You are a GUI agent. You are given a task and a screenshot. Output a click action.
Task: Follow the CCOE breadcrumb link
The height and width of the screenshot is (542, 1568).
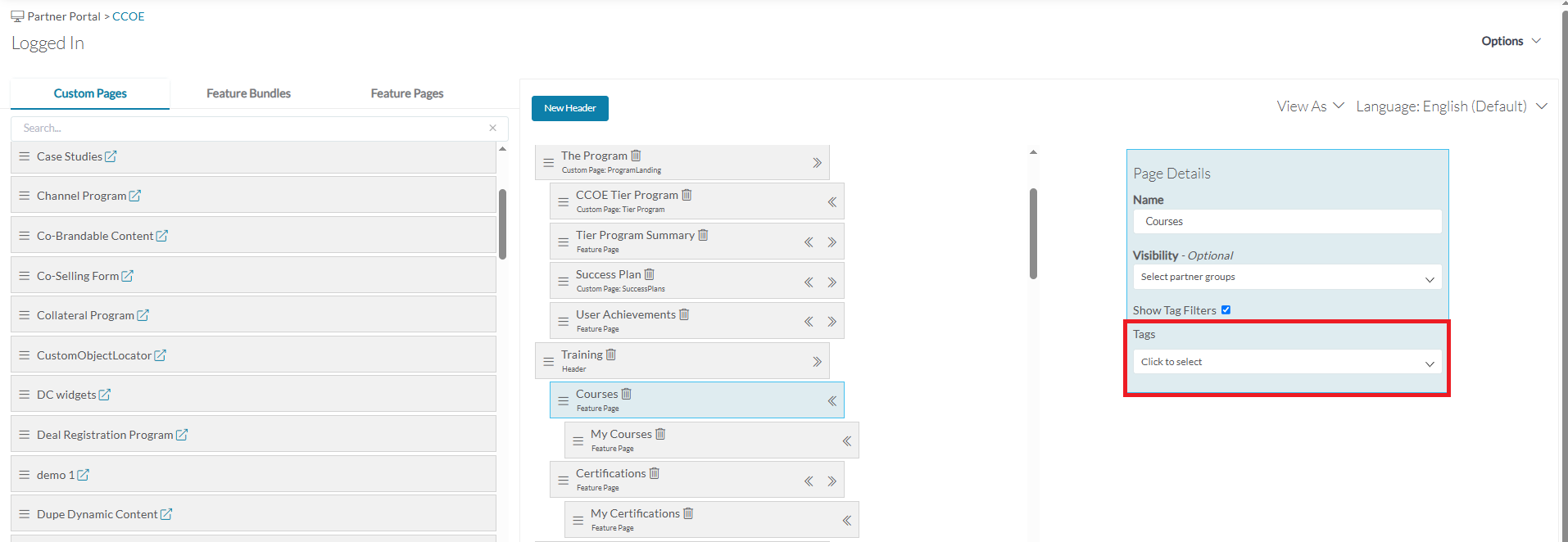[129, 16]
